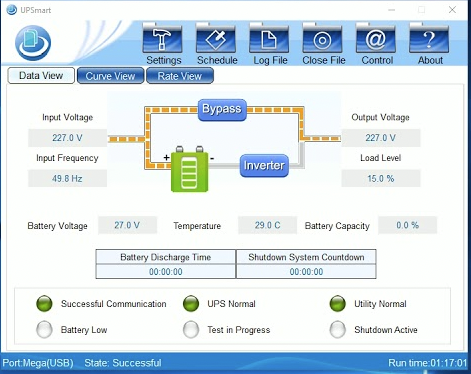This screenshot has height=374, width=471.
Task: Switch to Rate View tab
Action: pyautogui.click(x=180, y=76)
